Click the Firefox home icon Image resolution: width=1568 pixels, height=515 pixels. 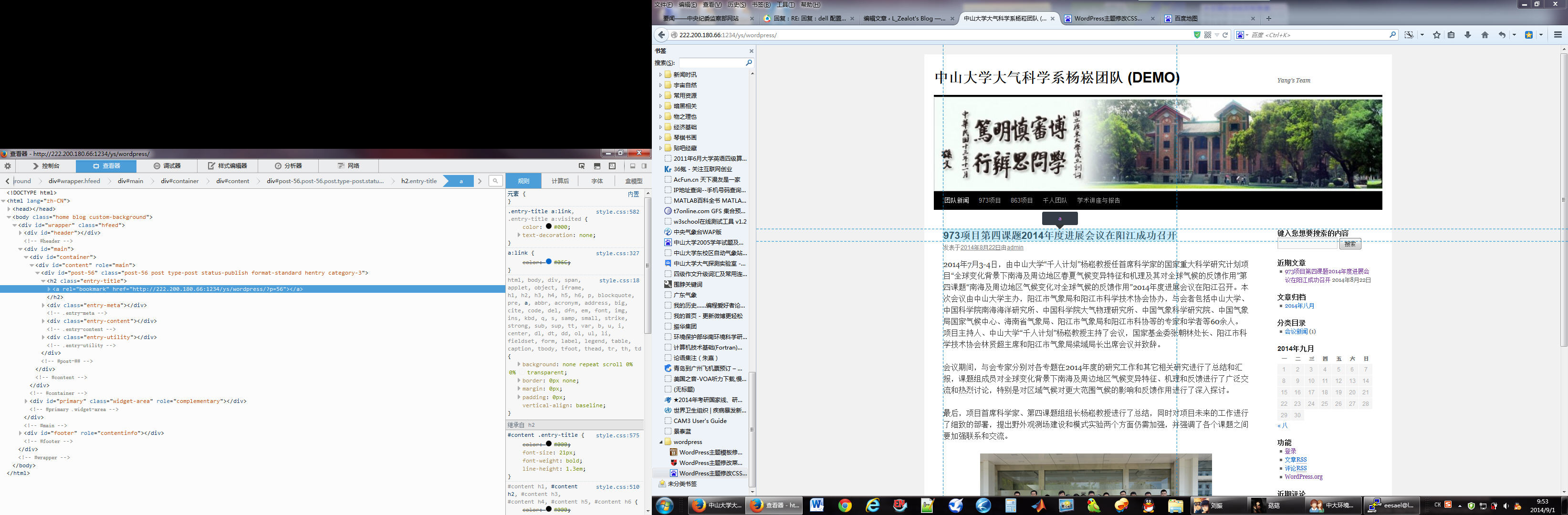(x=1484, y=35)
